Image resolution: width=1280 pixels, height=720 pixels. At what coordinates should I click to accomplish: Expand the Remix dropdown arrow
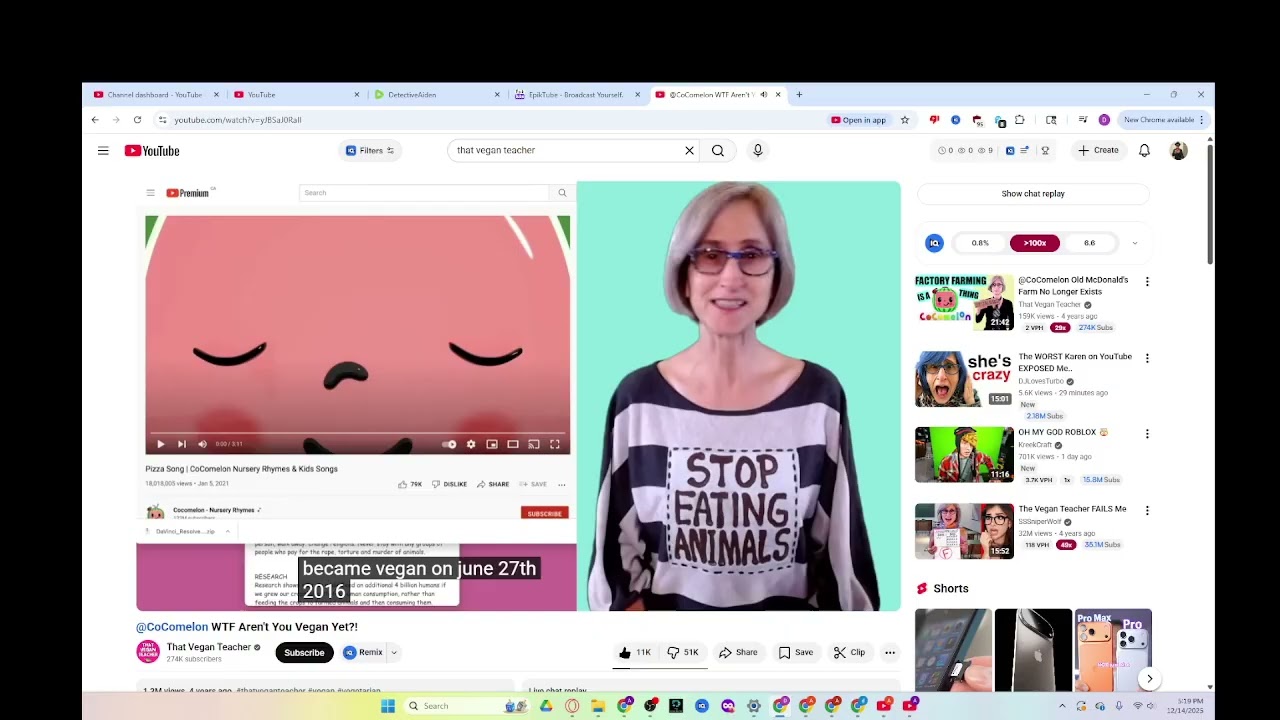394,652
